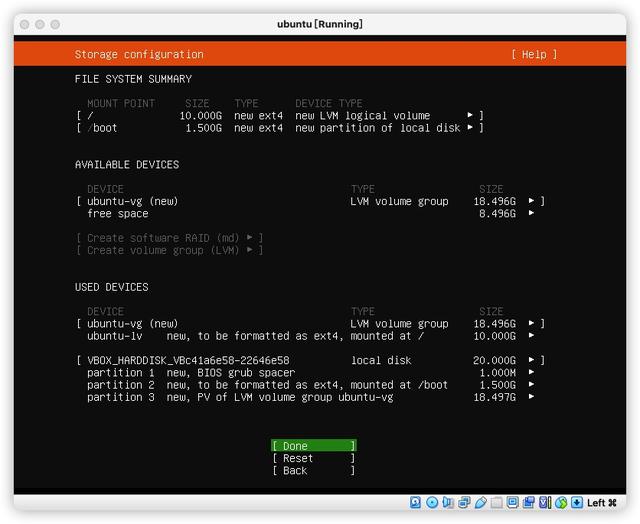
Task: Click the 1.000M partition 1 size
Action: [x=497, y=373]
